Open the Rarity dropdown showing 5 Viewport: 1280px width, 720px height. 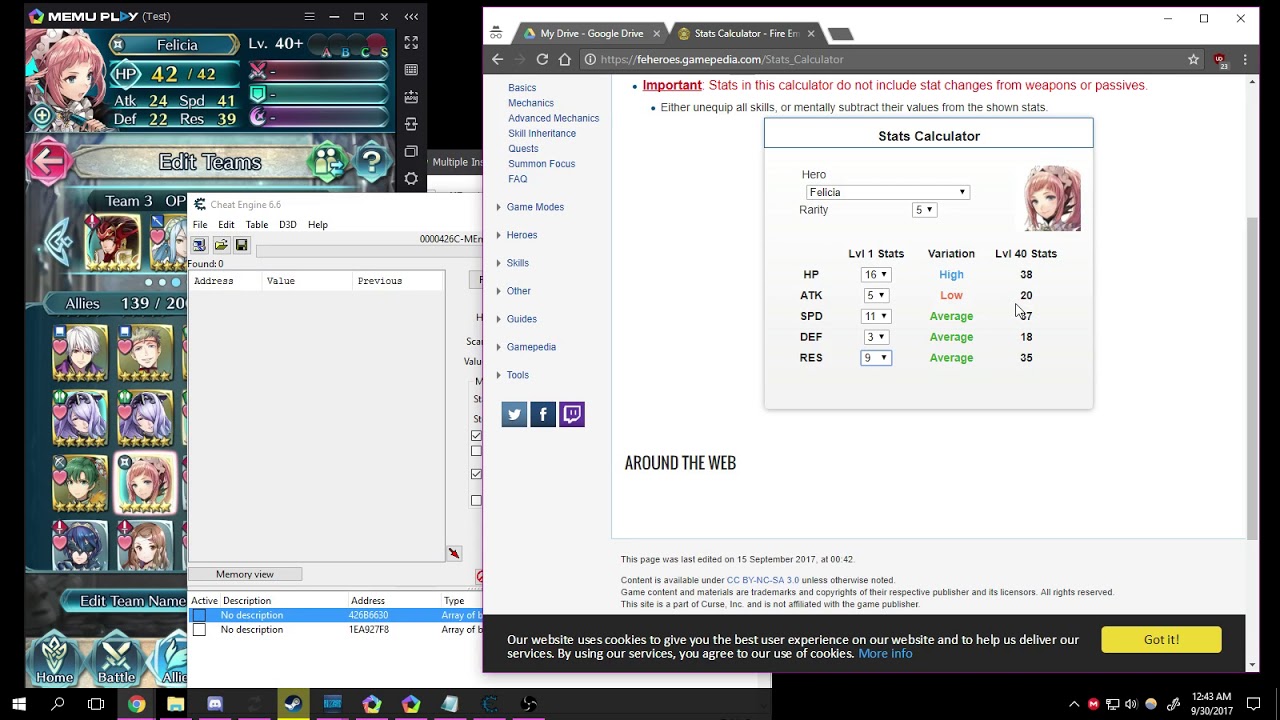924,210
